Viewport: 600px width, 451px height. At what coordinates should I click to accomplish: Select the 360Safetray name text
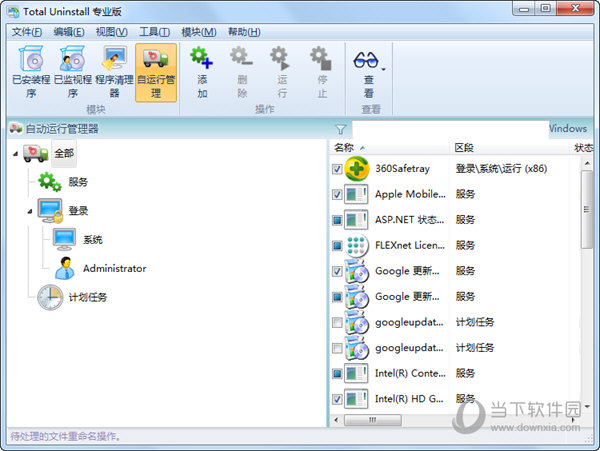click(x=402, y=169)
